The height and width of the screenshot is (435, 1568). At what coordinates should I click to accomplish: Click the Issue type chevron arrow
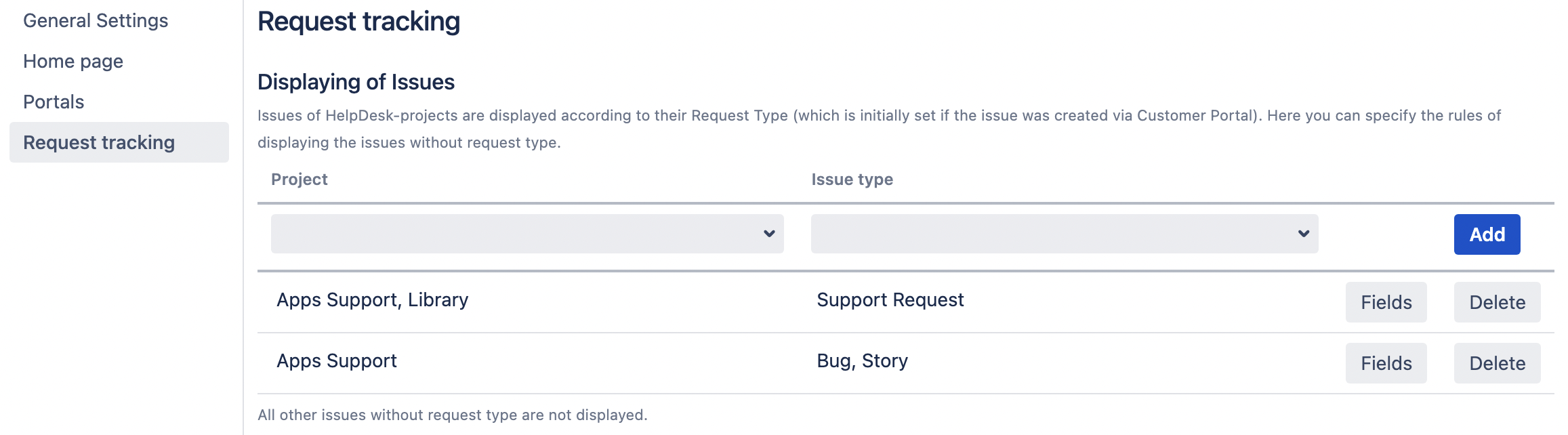[x=1304, y=234]
